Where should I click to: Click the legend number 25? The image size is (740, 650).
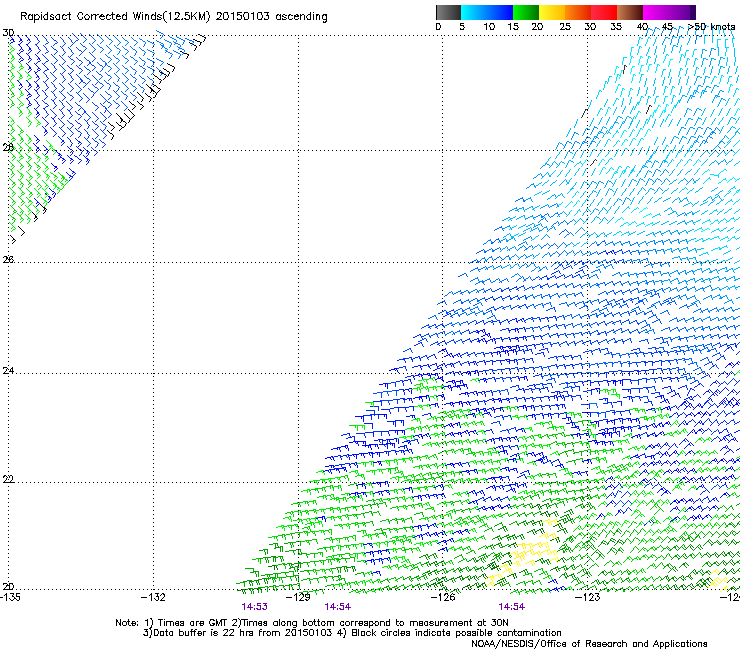pyautogui.click(x=565, y=27)
